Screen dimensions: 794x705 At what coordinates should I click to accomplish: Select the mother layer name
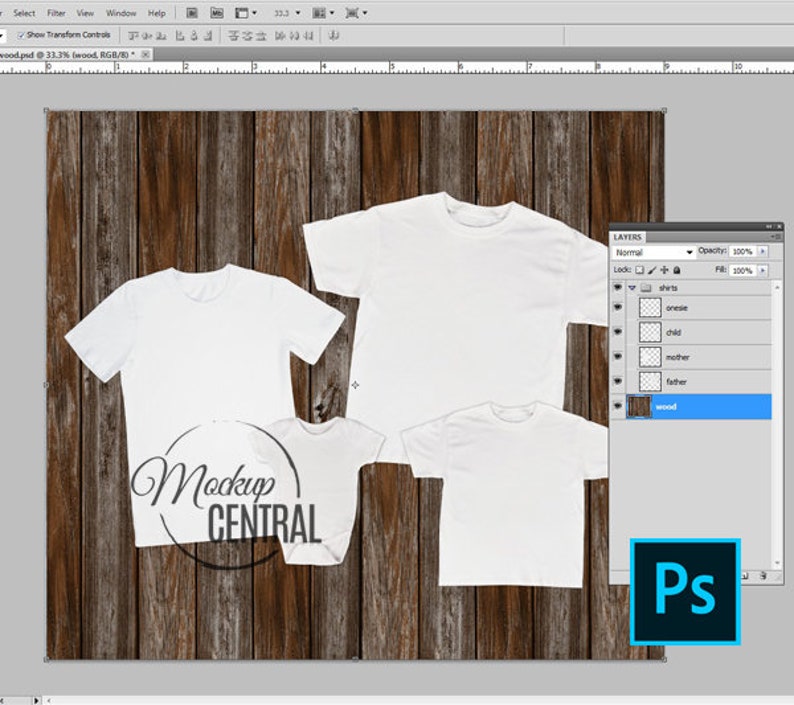[x=678, y=357]
